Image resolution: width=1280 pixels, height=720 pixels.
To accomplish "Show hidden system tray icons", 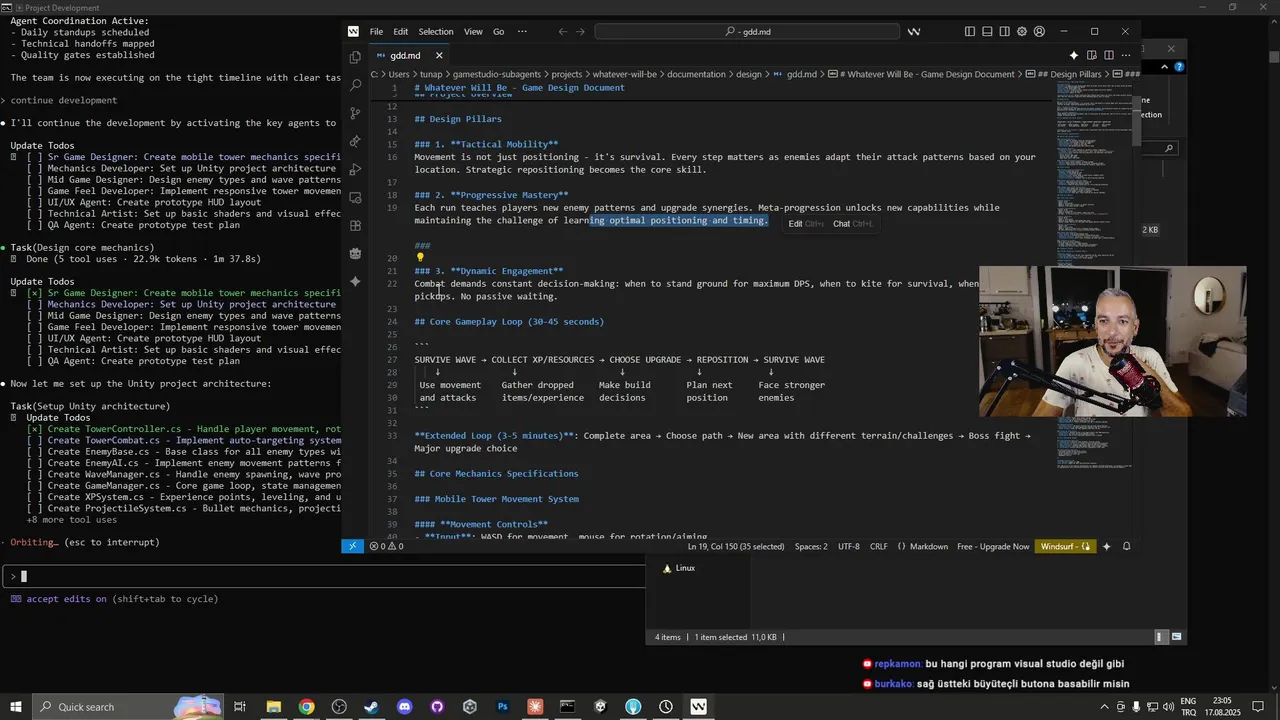I will pos(1104,707).
